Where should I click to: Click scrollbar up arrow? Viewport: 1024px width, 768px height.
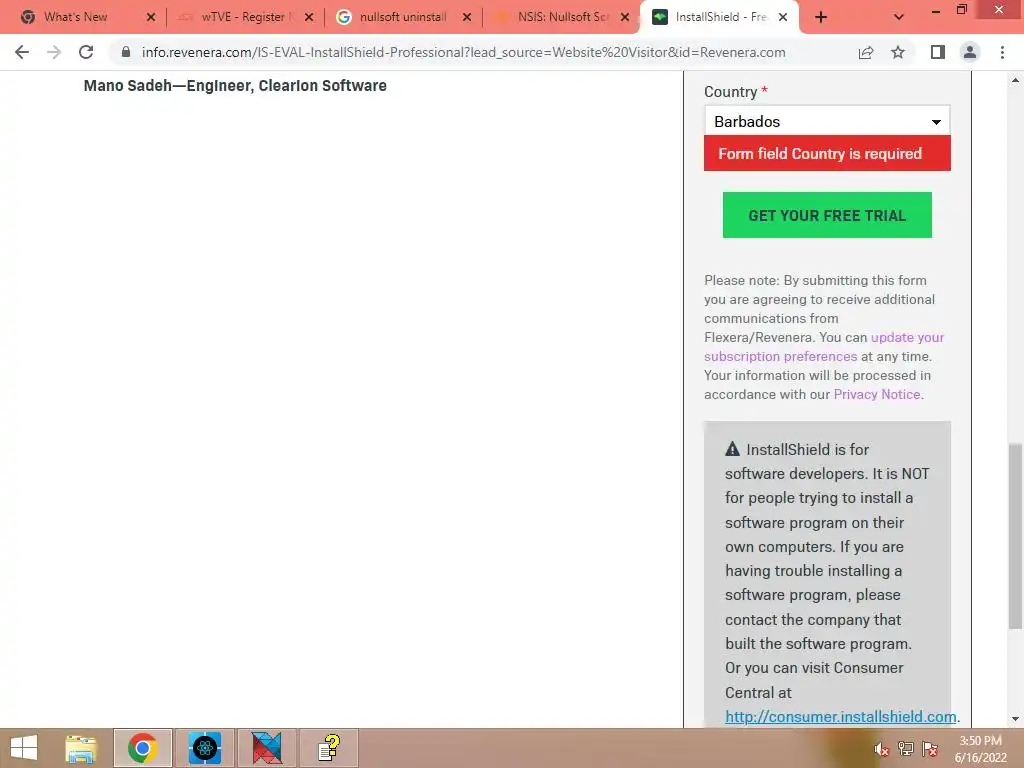coord(1015,80)
